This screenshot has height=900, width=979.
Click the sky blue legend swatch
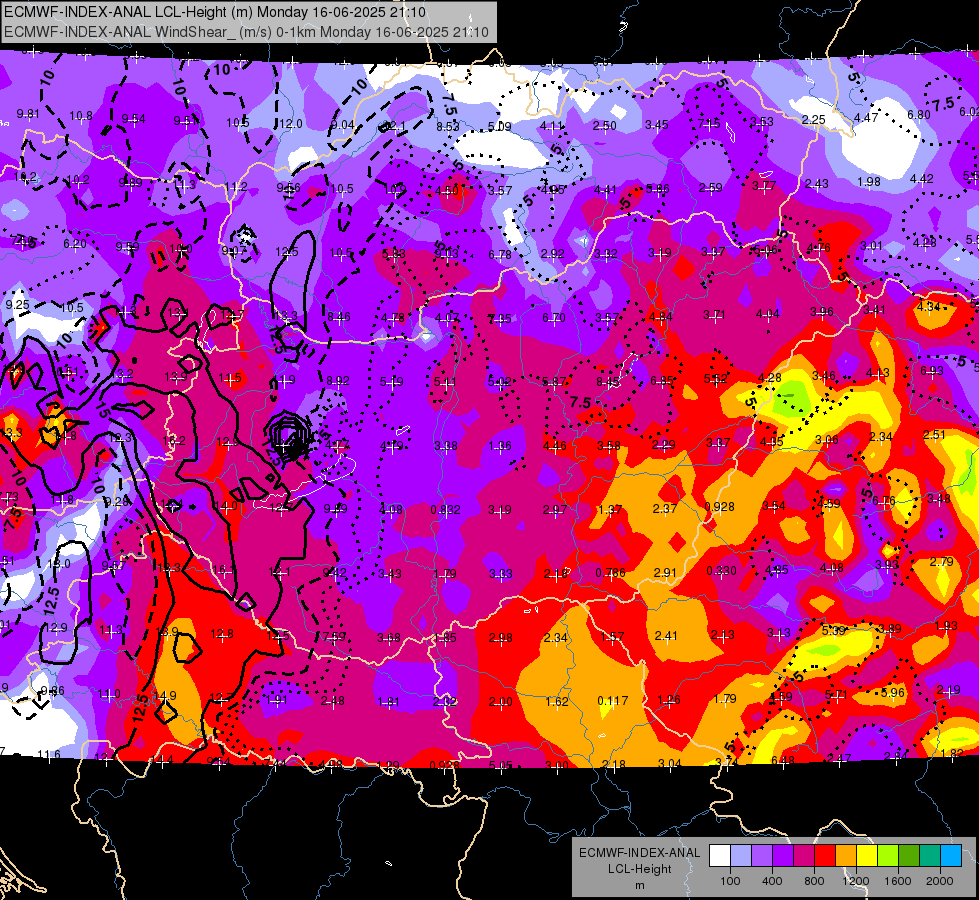(951, 856)
